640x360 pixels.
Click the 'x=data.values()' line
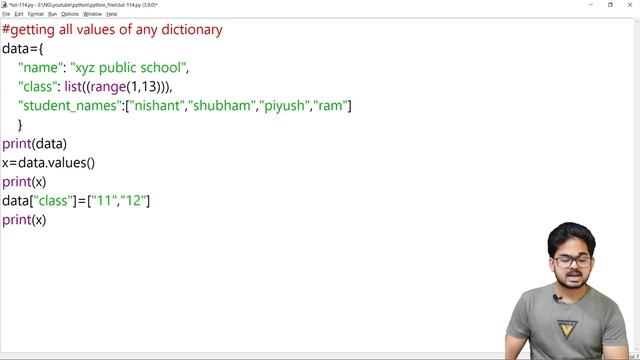(x=48, y=163)
